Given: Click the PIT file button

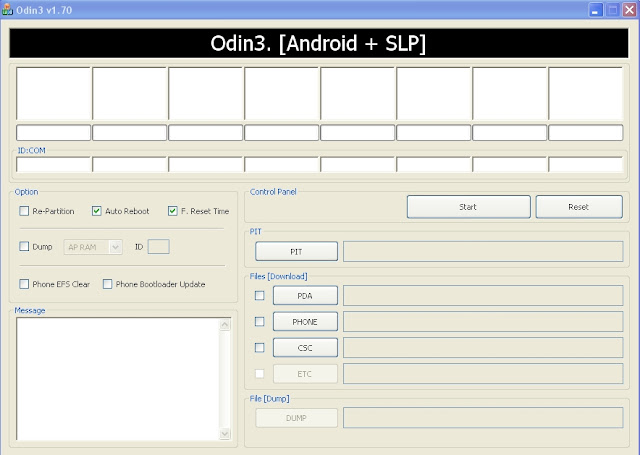Looking at the screenshot, I should pyautogui.click(x=296, y=251).
